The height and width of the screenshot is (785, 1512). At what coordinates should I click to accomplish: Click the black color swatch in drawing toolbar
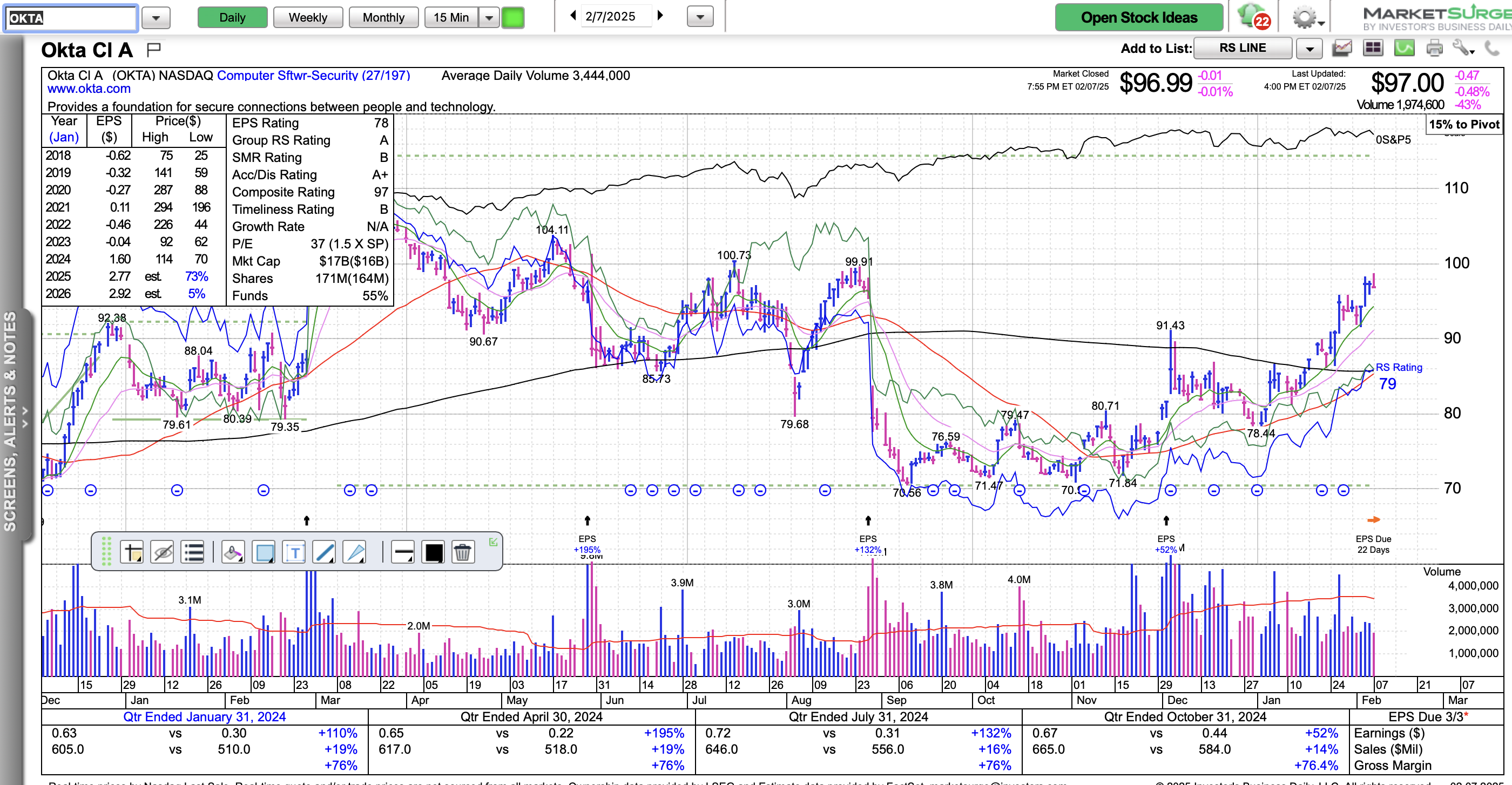coord(434,552)
